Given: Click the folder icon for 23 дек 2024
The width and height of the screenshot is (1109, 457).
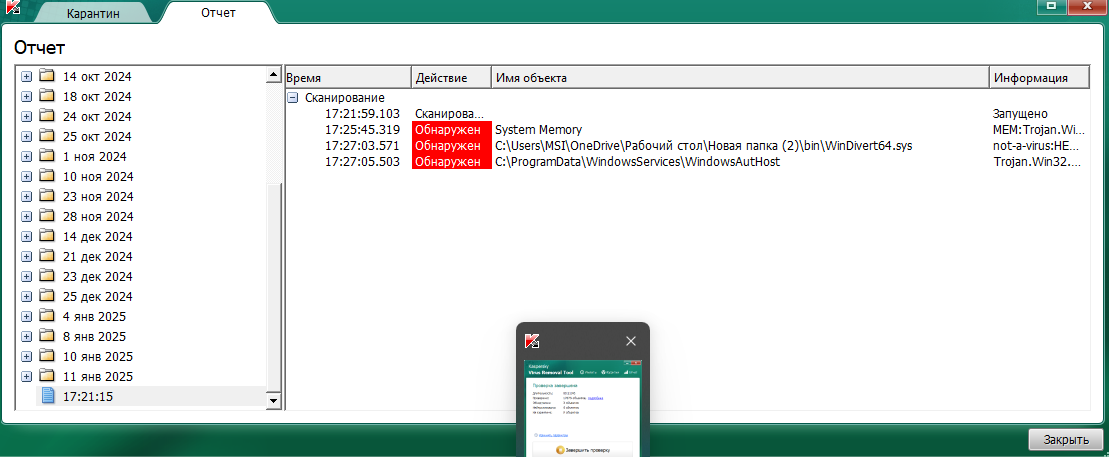Looking at the screenshot, I should pyautogui.click(x=47, y=276).
